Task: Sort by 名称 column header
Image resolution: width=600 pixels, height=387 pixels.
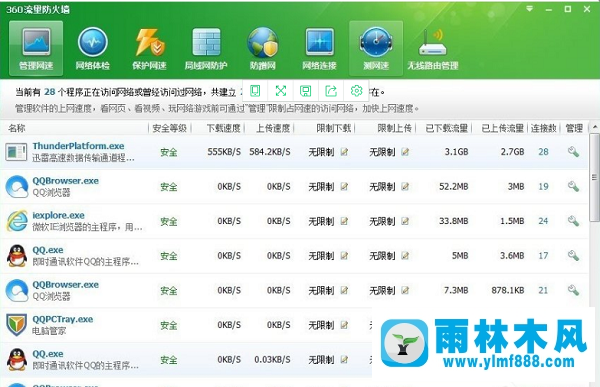Action: coord(17,128)
